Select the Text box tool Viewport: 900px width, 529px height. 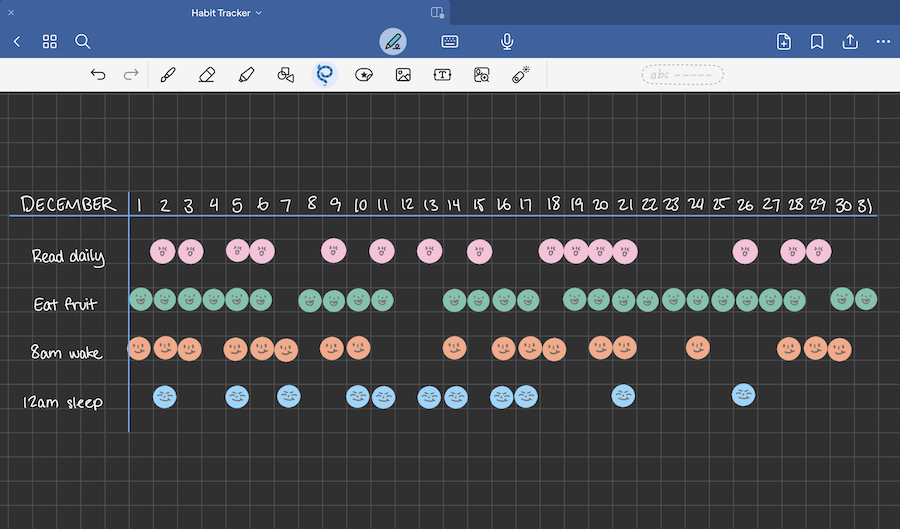coord(442,75)
